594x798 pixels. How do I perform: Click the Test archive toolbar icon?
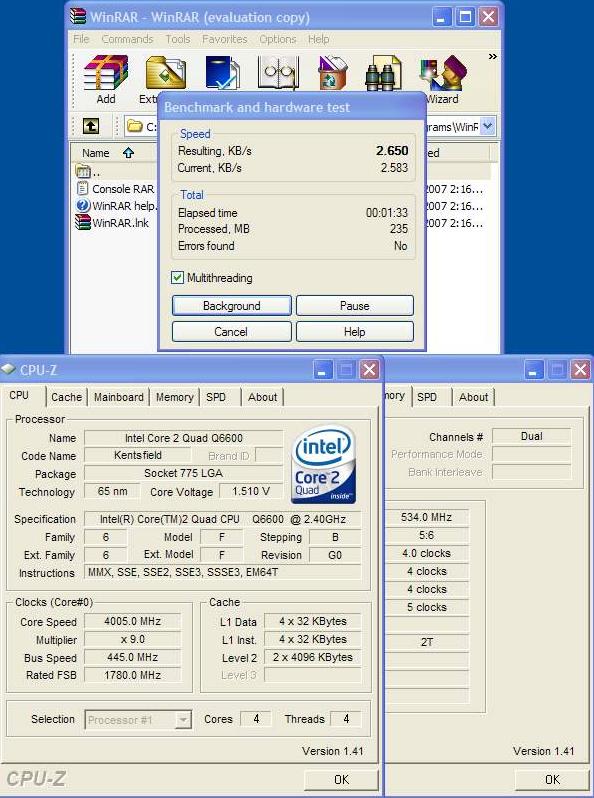click(222, 73)
